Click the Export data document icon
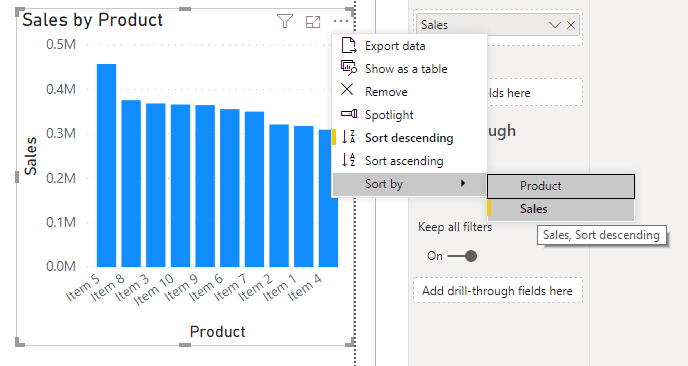This screenshot has width=688, height=366. coord(348,45)
